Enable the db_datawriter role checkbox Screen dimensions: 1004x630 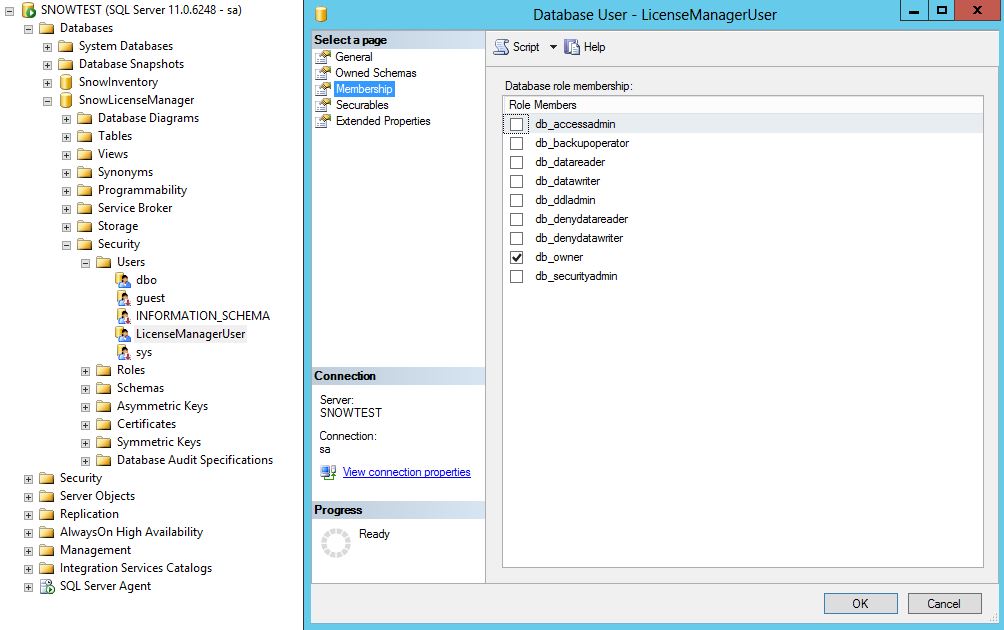pos(516,181)
